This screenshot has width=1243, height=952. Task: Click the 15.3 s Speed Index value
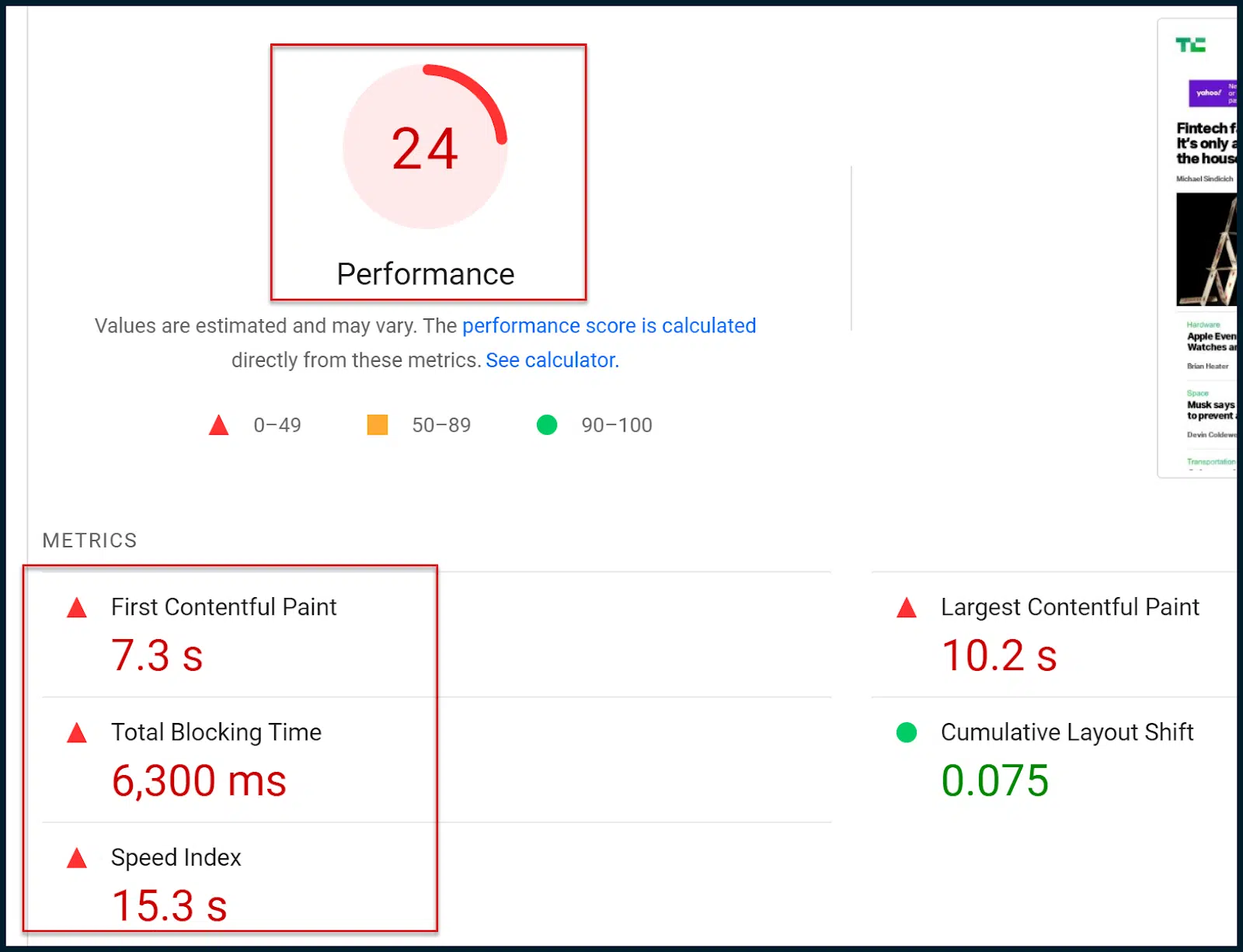pyautogui.click(x=169, y=905)
